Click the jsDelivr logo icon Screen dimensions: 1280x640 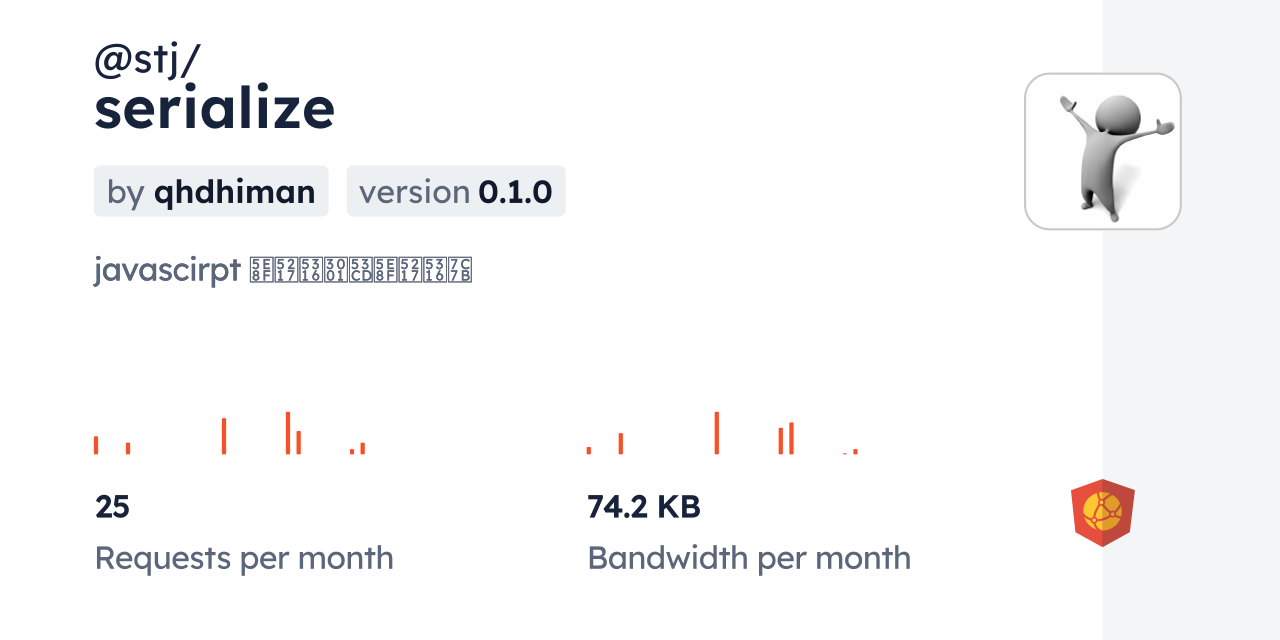pyautogui.click(x=1102, y=512)
